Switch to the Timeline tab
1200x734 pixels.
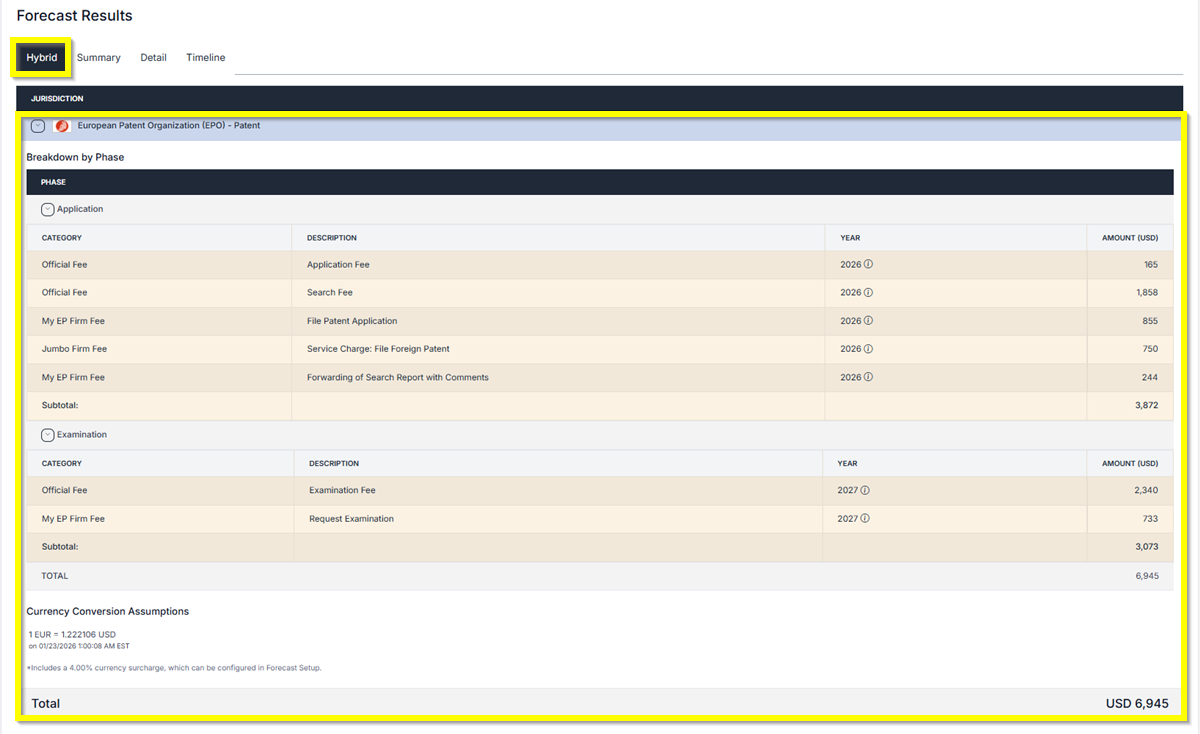coord(205,58)
